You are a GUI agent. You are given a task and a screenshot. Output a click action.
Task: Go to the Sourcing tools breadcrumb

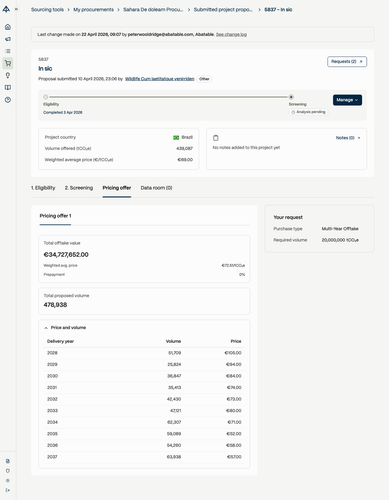(47, 10)
